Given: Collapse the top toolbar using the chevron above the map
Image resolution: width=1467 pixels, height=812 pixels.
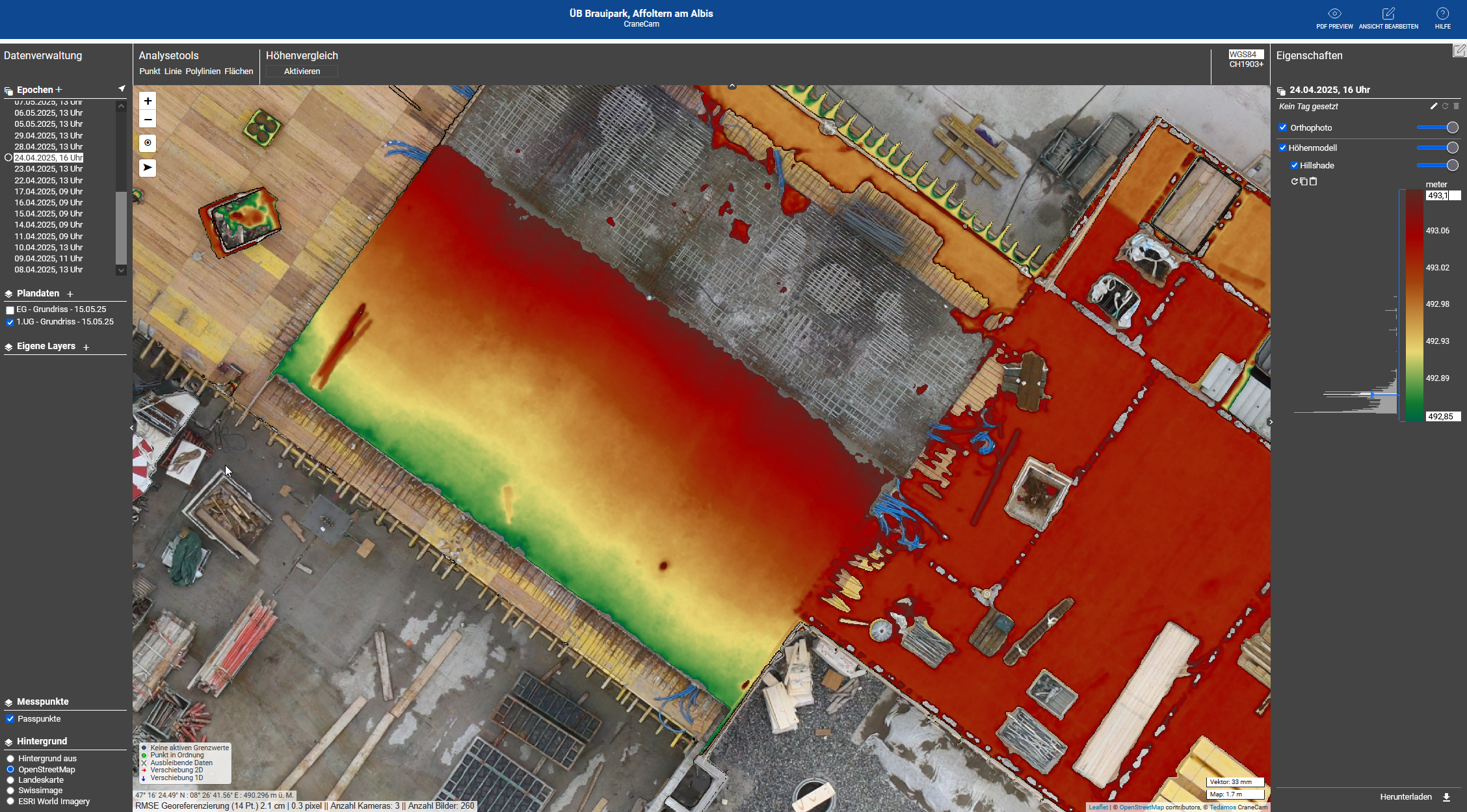Looking at the screenshot, I should tap(732, 86).
